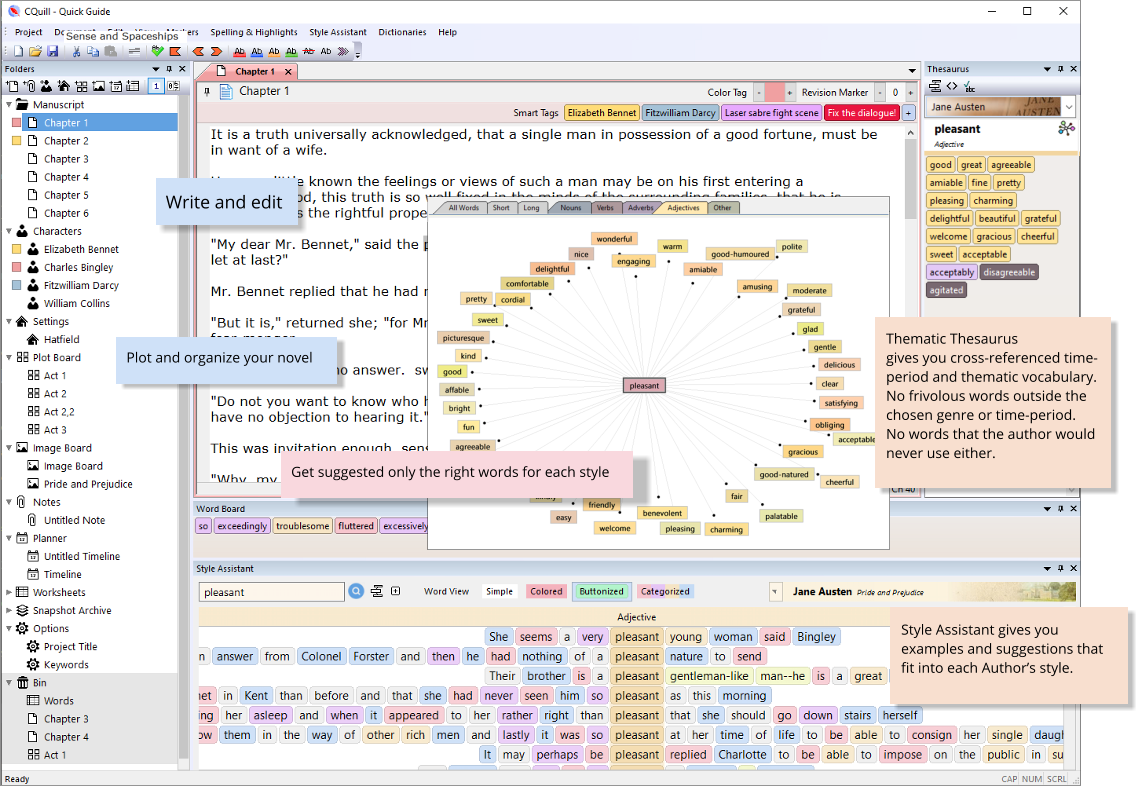Toggle the pin on the Thesaurus panel
The width and height of the screenshot is (1141, 786).
tap(1060, 69)
